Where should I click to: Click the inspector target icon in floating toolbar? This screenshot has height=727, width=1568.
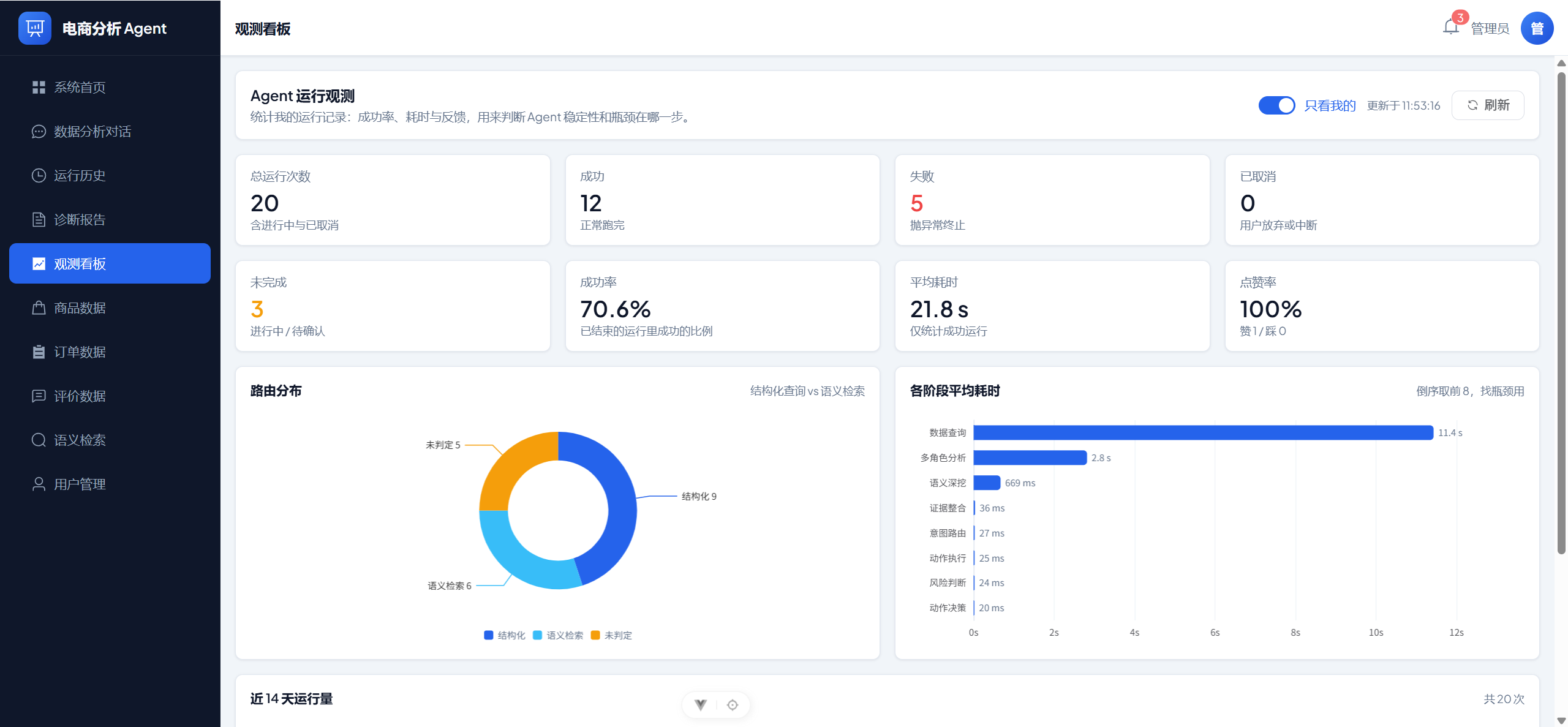tap(733, 705)
